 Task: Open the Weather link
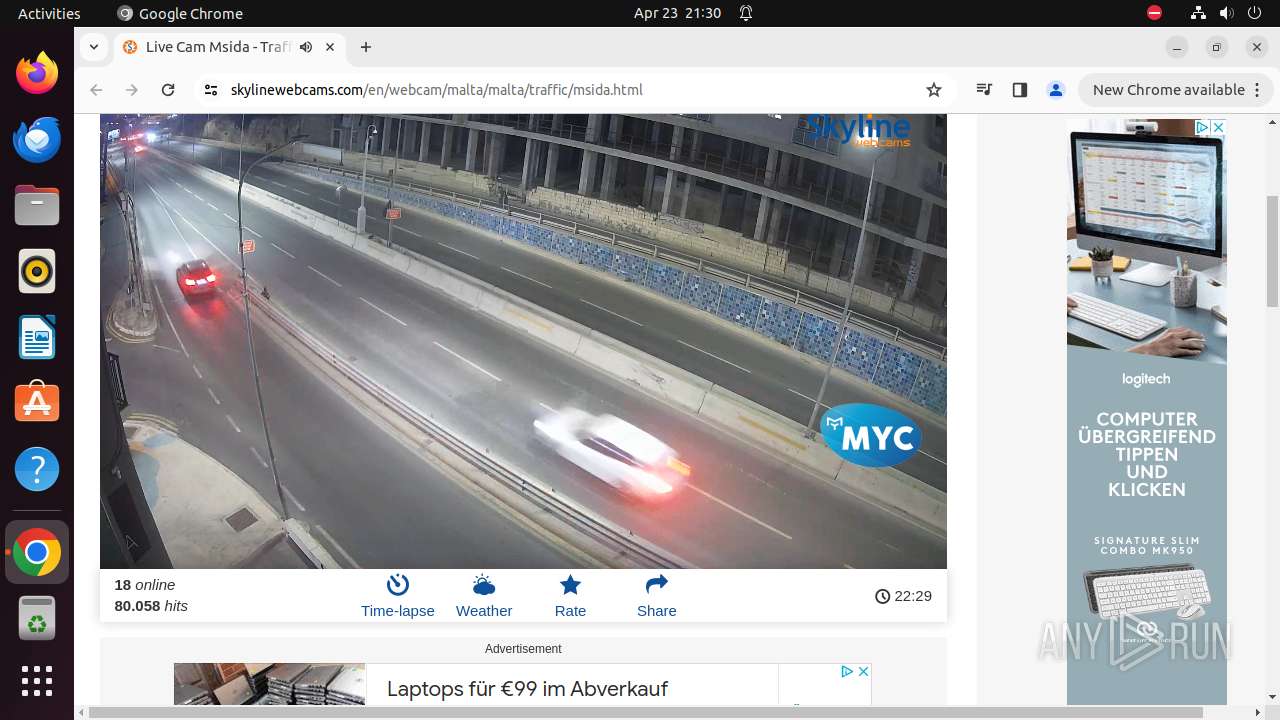pyautogui.click(x=484, y=596)
